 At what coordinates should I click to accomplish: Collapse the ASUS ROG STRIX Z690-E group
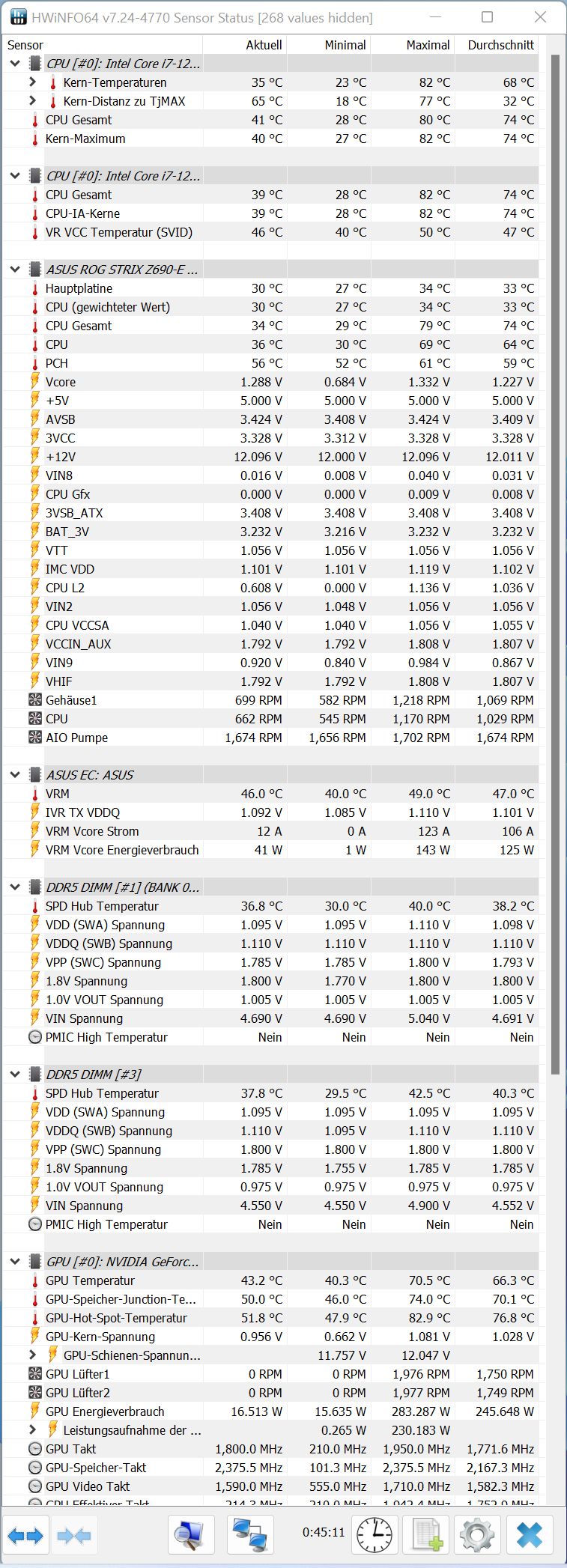coord(15,270)
